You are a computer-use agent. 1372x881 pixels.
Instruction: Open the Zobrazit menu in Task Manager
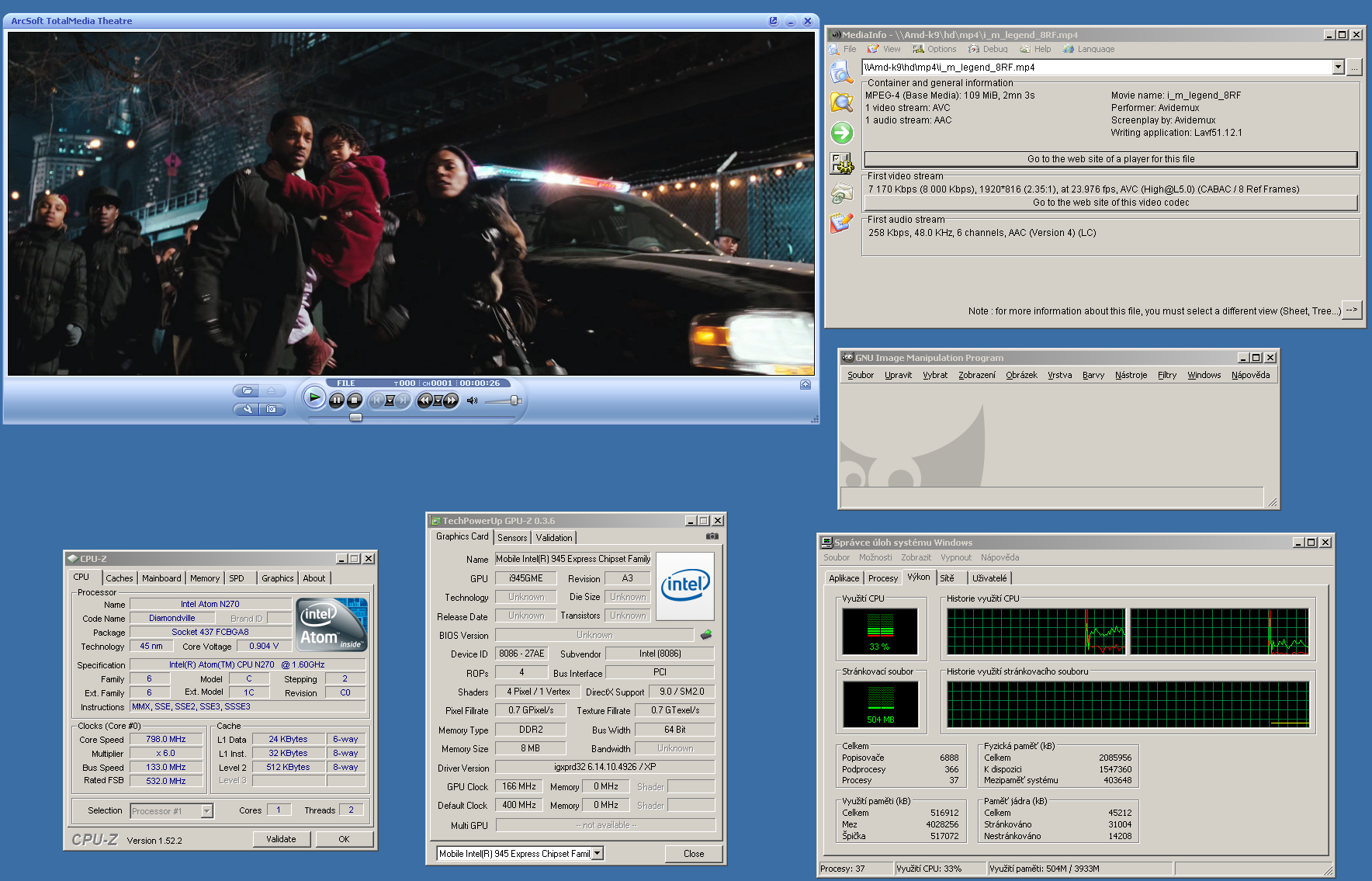coord(916,557)
